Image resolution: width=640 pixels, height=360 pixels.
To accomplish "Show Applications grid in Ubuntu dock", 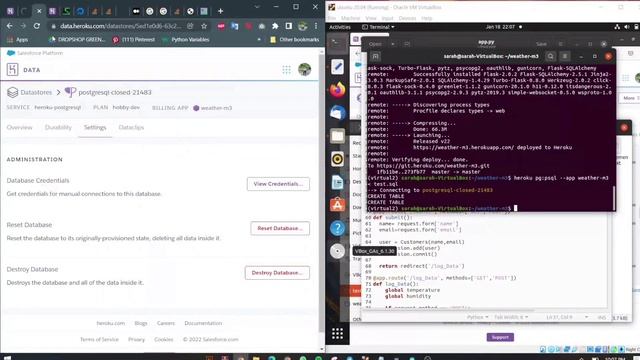I will coord(338,333).
